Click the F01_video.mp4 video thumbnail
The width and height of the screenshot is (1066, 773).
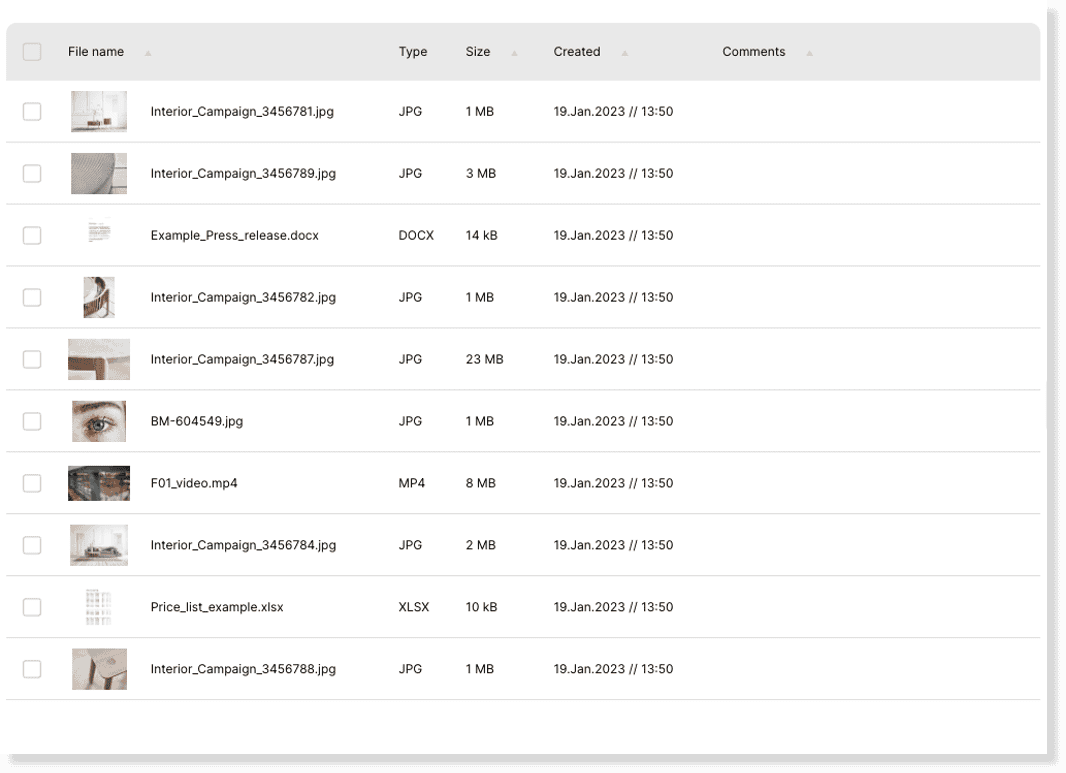pyautogui.click(x=99, y=482)
